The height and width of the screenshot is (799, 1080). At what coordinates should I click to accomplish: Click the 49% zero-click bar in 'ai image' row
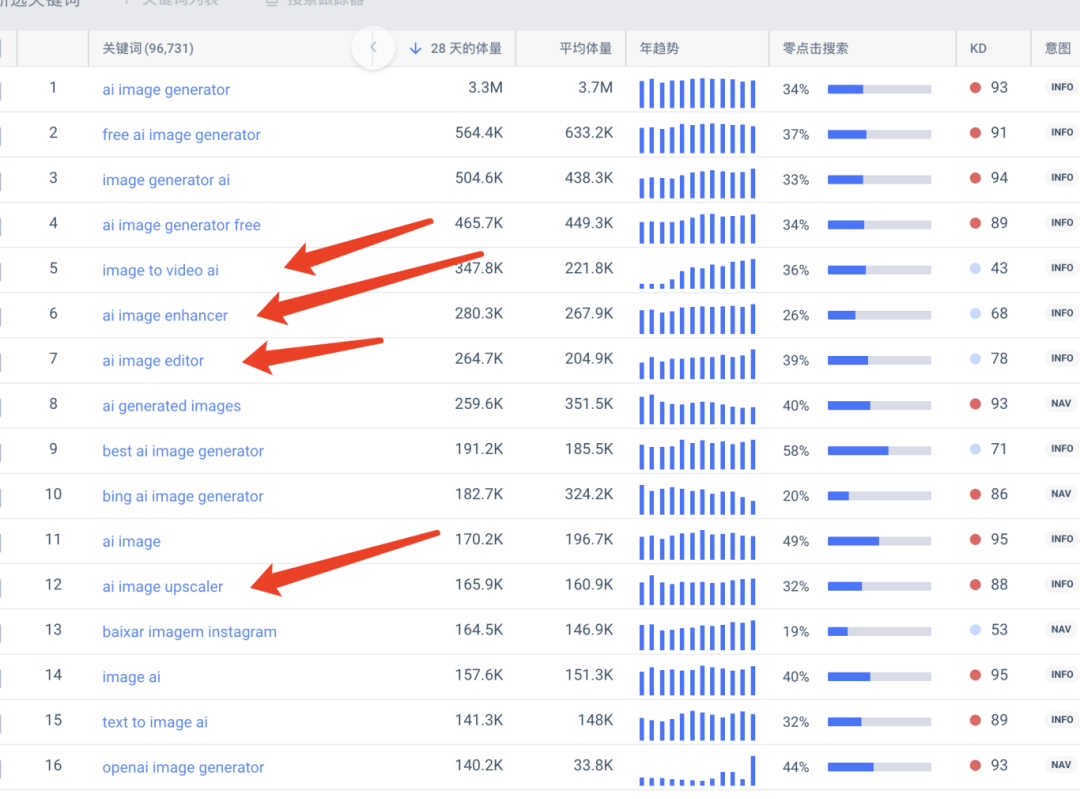tap(880, 541)
